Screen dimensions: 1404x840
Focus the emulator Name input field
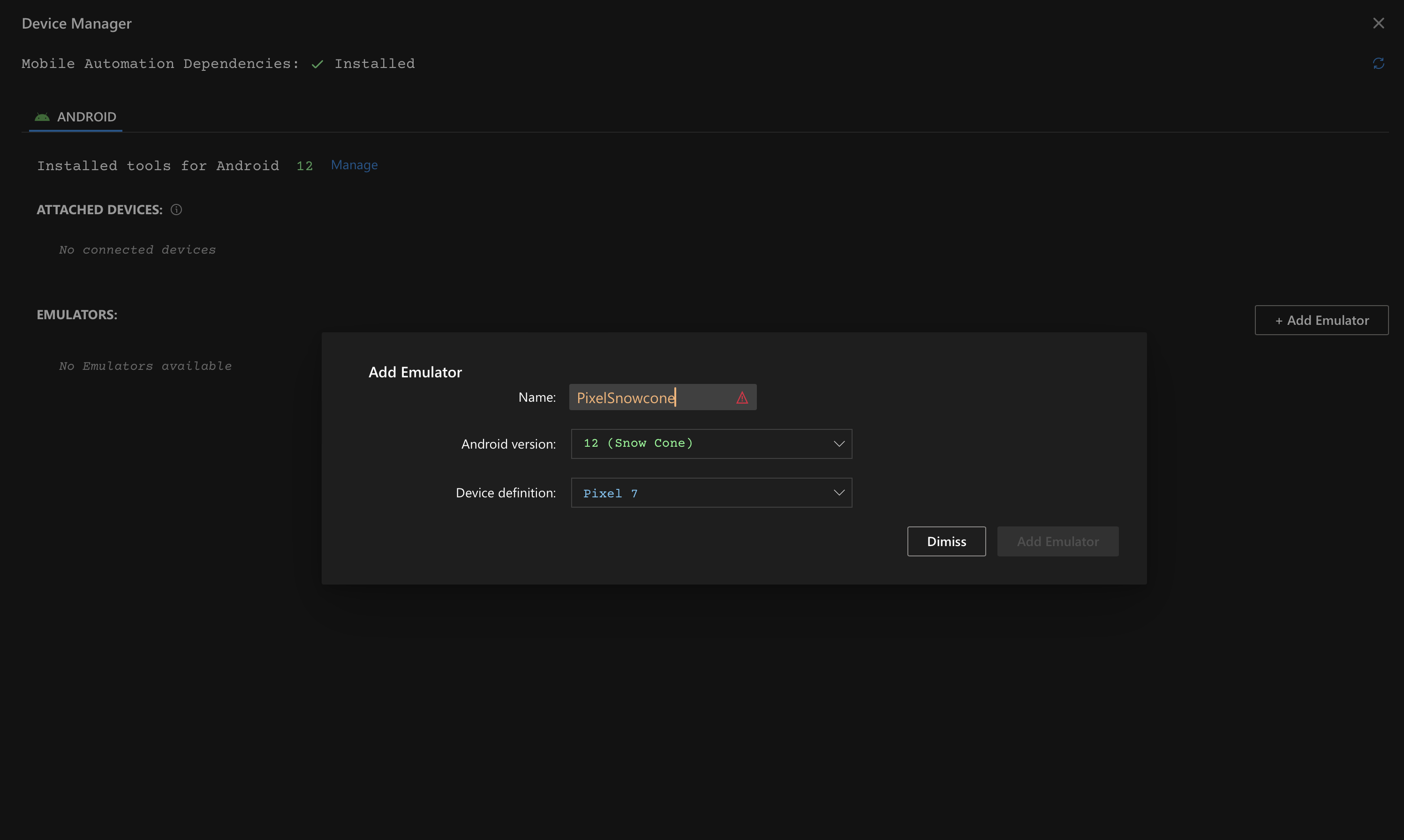(651, 397)
